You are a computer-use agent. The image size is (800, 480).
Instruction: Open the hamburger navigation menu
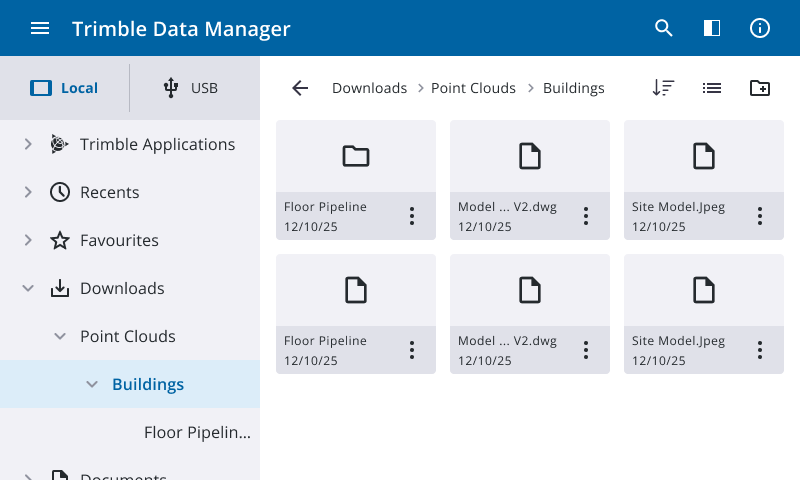[x=40, y=28]
